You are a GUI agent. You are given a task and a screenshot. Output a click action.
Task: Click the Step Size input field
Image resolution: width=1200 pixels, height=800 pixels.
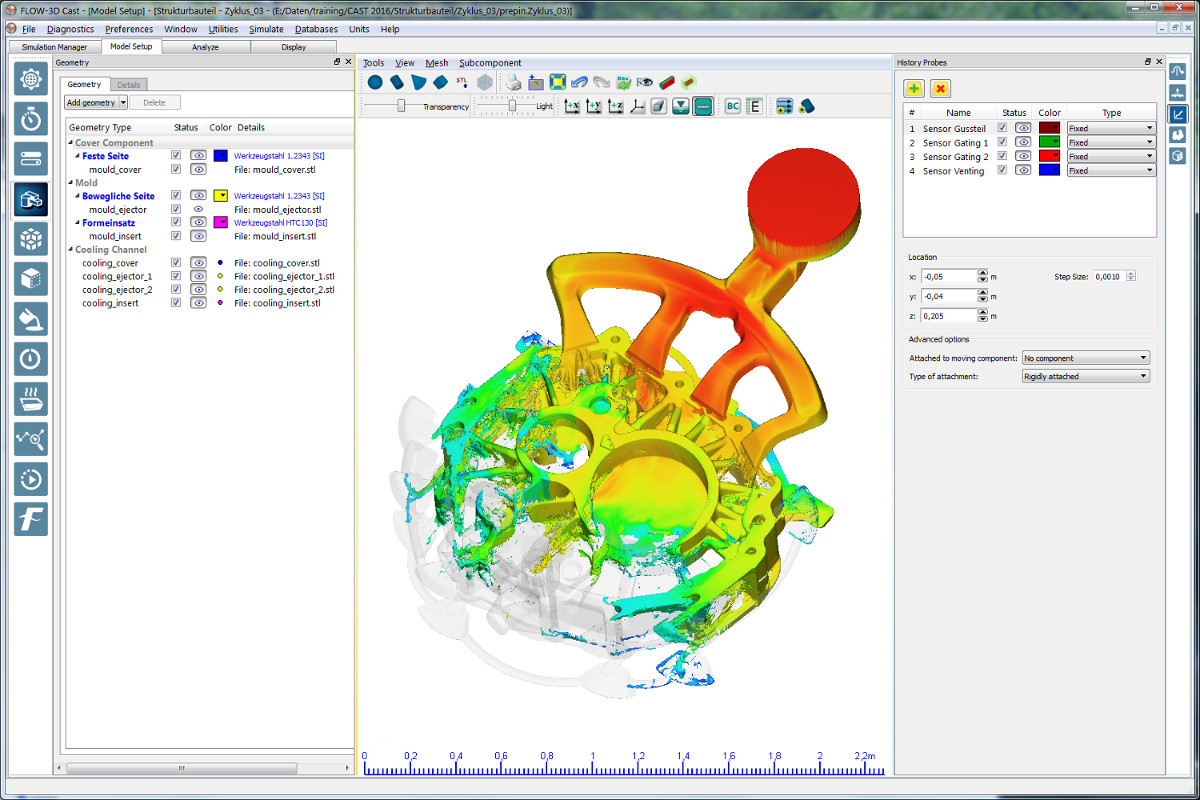click(x=1109, y=276)
